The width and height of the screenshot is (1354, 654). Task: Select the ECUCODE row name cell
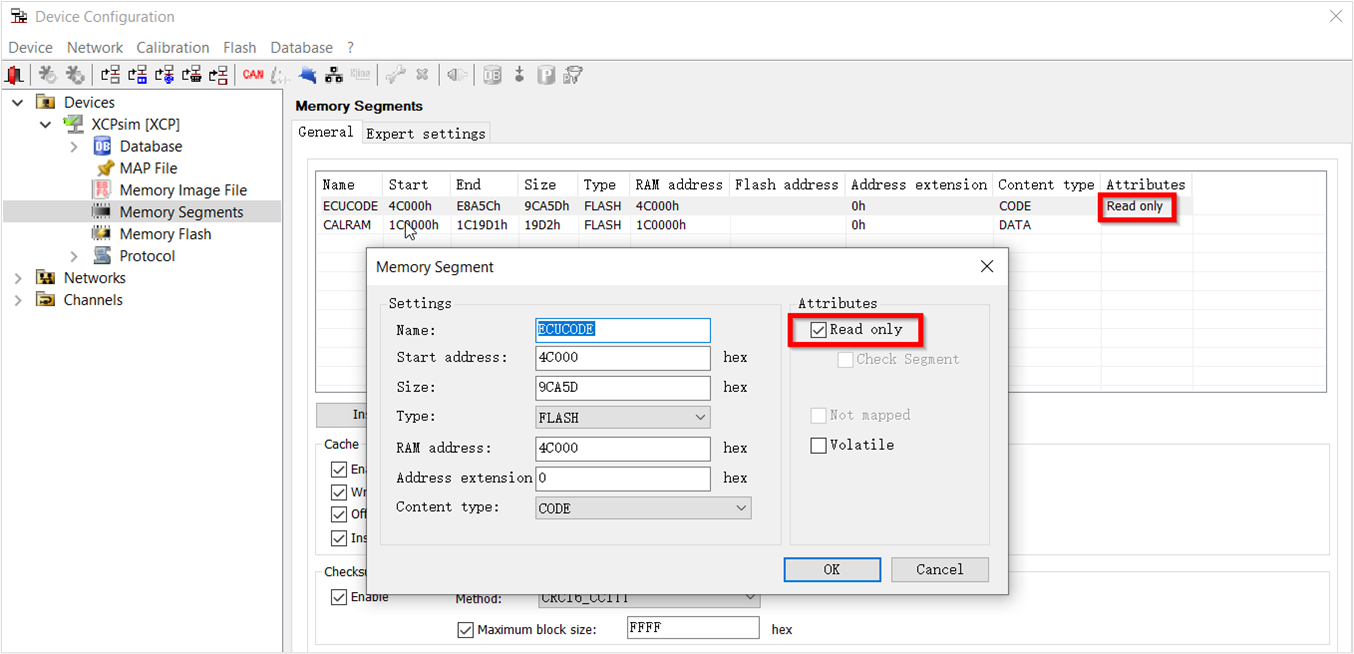click(x=350, y=206)
